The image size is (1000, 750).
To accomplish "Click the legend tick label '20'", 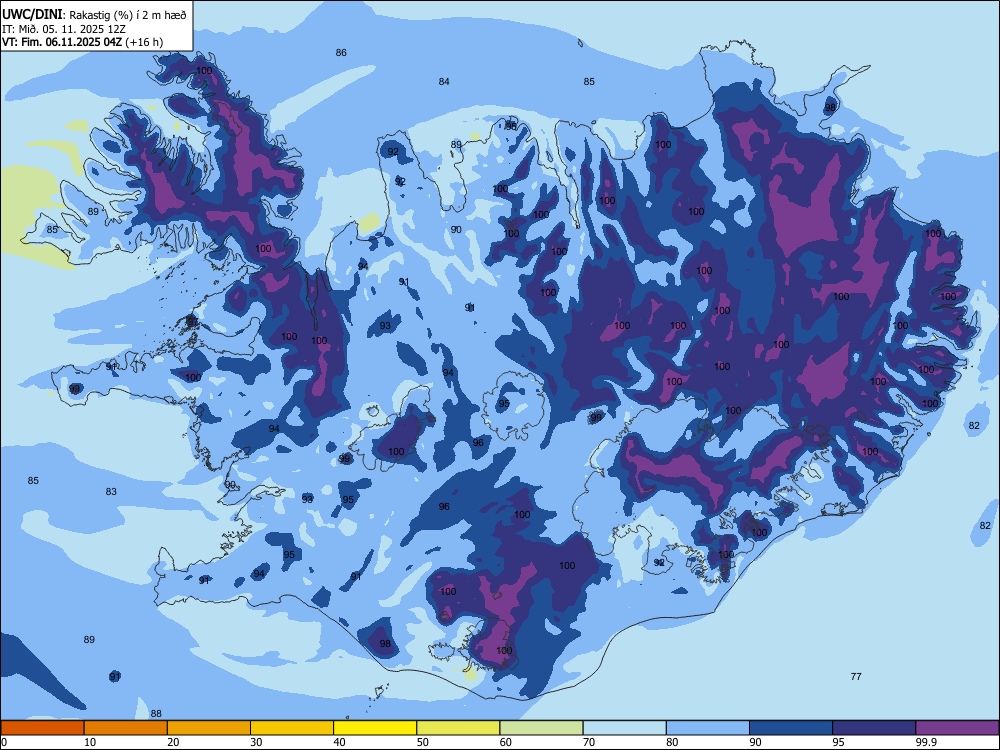I will pos(173,742).
